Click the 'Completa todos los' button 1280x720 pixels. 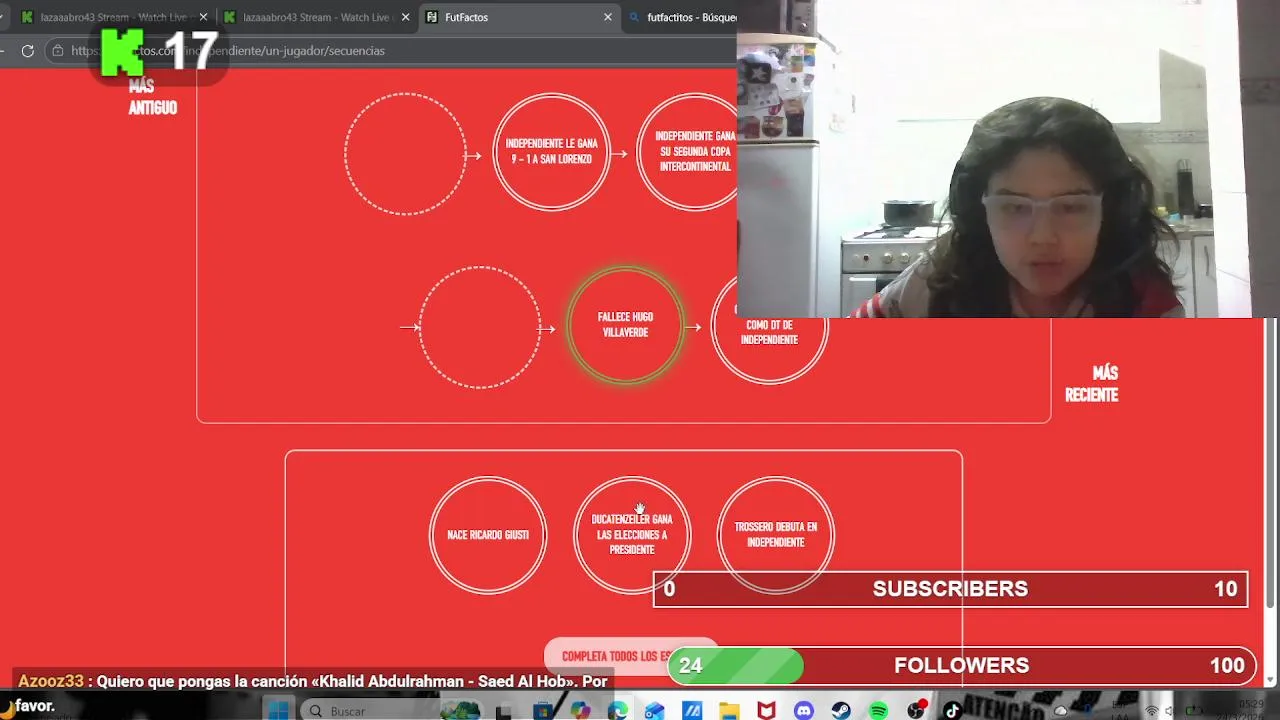pos(631,656)
